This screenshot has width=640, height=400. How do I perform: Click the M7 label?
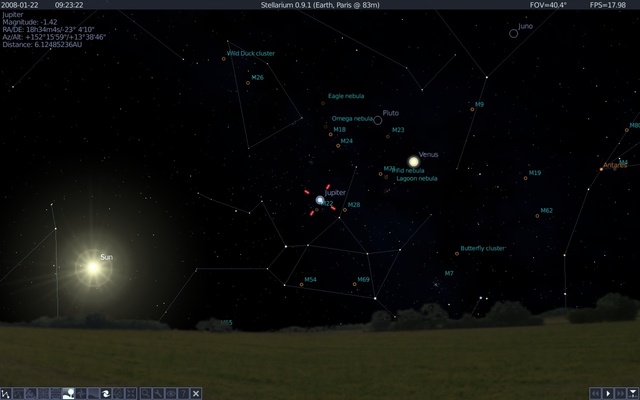(x=449, y=273)
